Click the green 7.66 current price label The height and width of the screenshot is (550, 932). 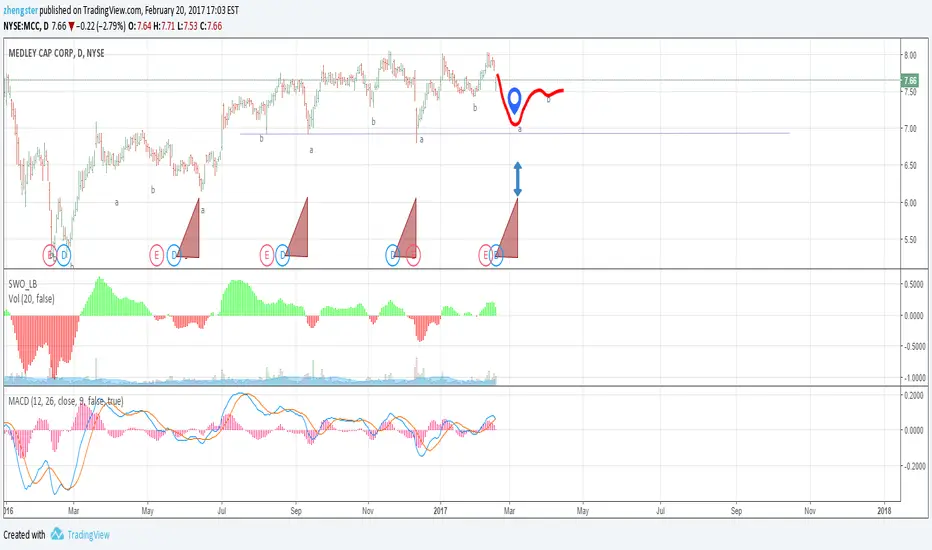coord(910,80)
